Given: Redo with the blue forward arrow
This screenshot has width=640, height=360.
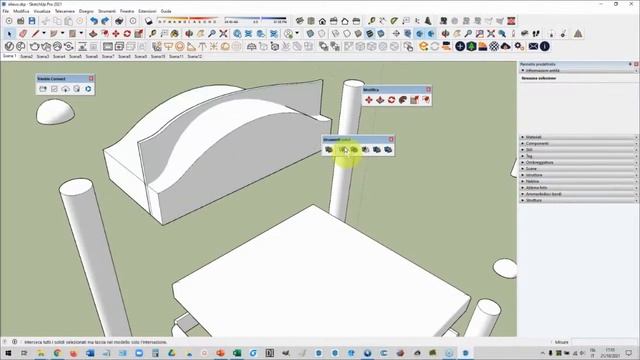Looking at the screenshot, I should click(x=105, y=21).
